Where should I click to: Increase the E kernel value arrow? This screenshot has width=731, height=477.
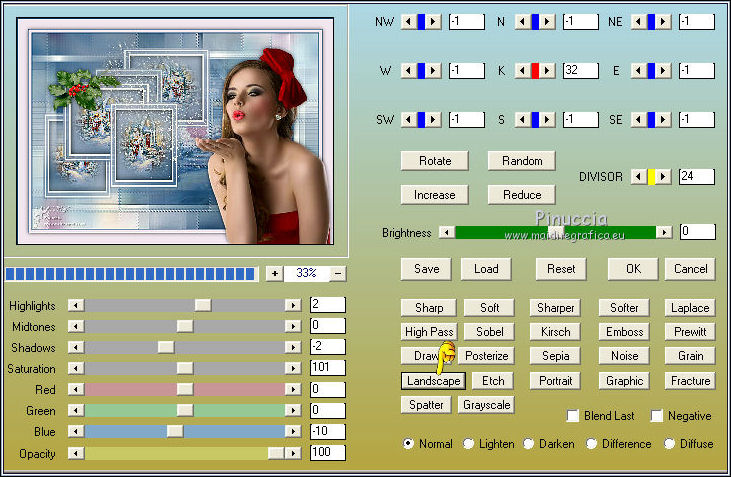(663, 71)
